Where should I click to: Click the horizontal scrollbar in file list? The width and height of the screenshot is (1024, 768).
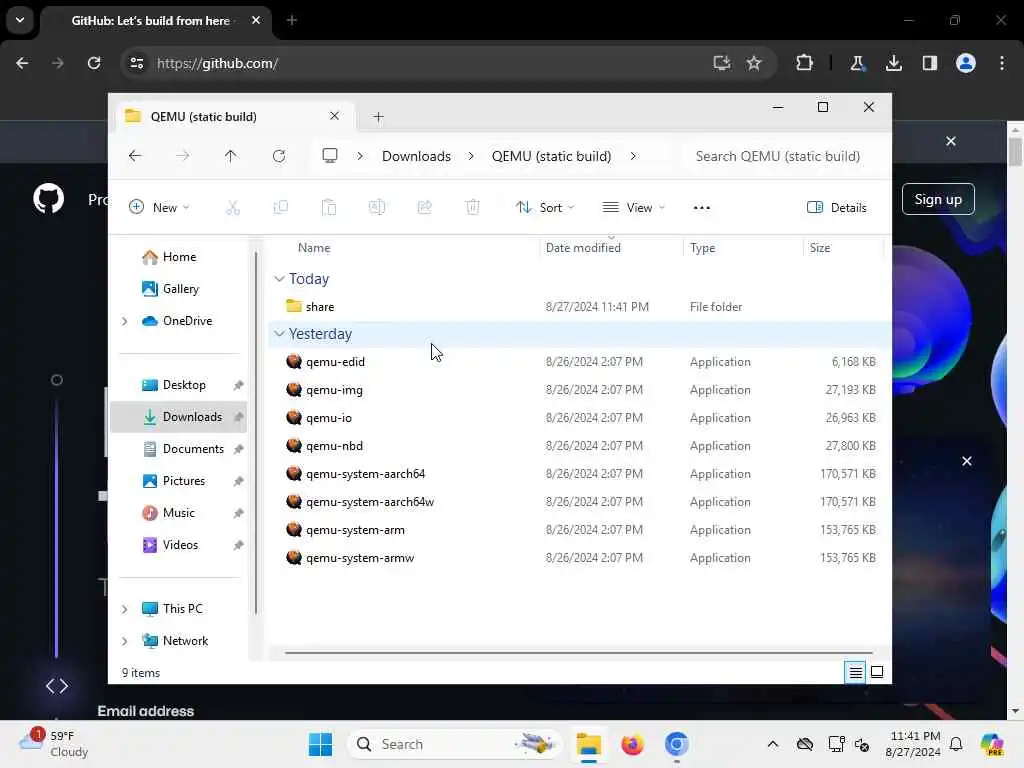coord(579,652)
